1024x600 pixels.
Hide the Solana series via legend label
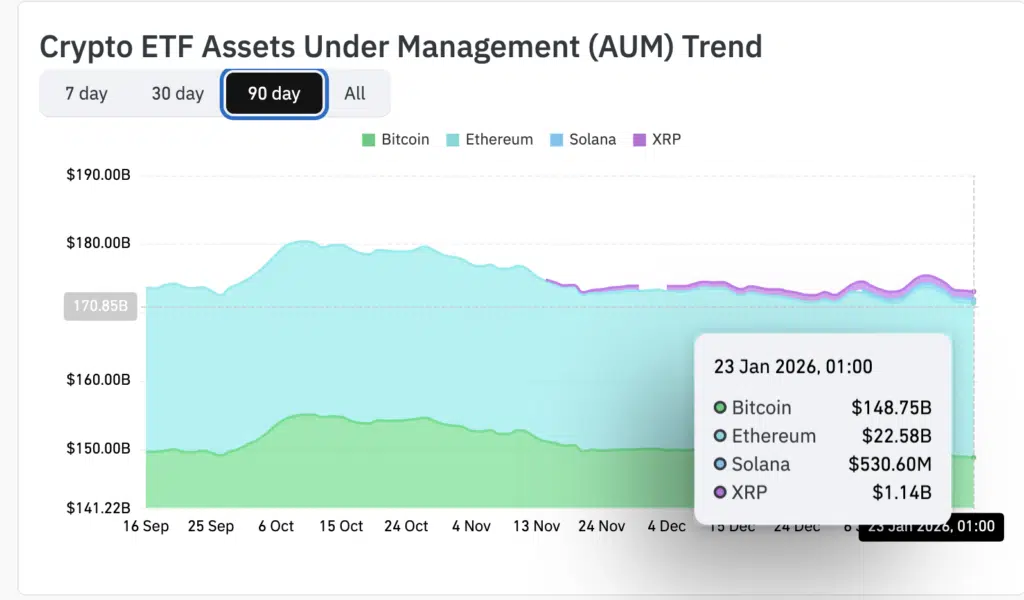[x=592, y=140]
